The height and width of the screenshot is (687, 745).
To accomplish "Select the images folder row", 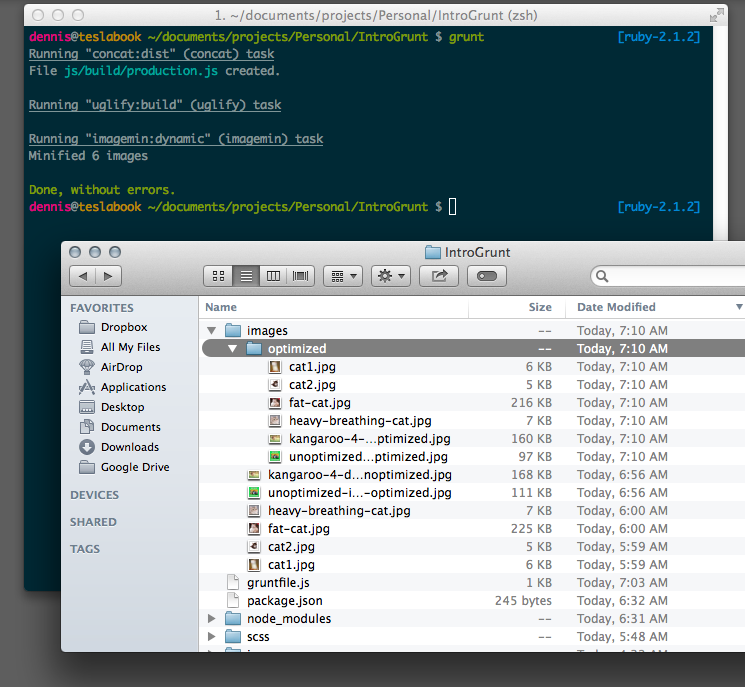I will tap(472, 331).
